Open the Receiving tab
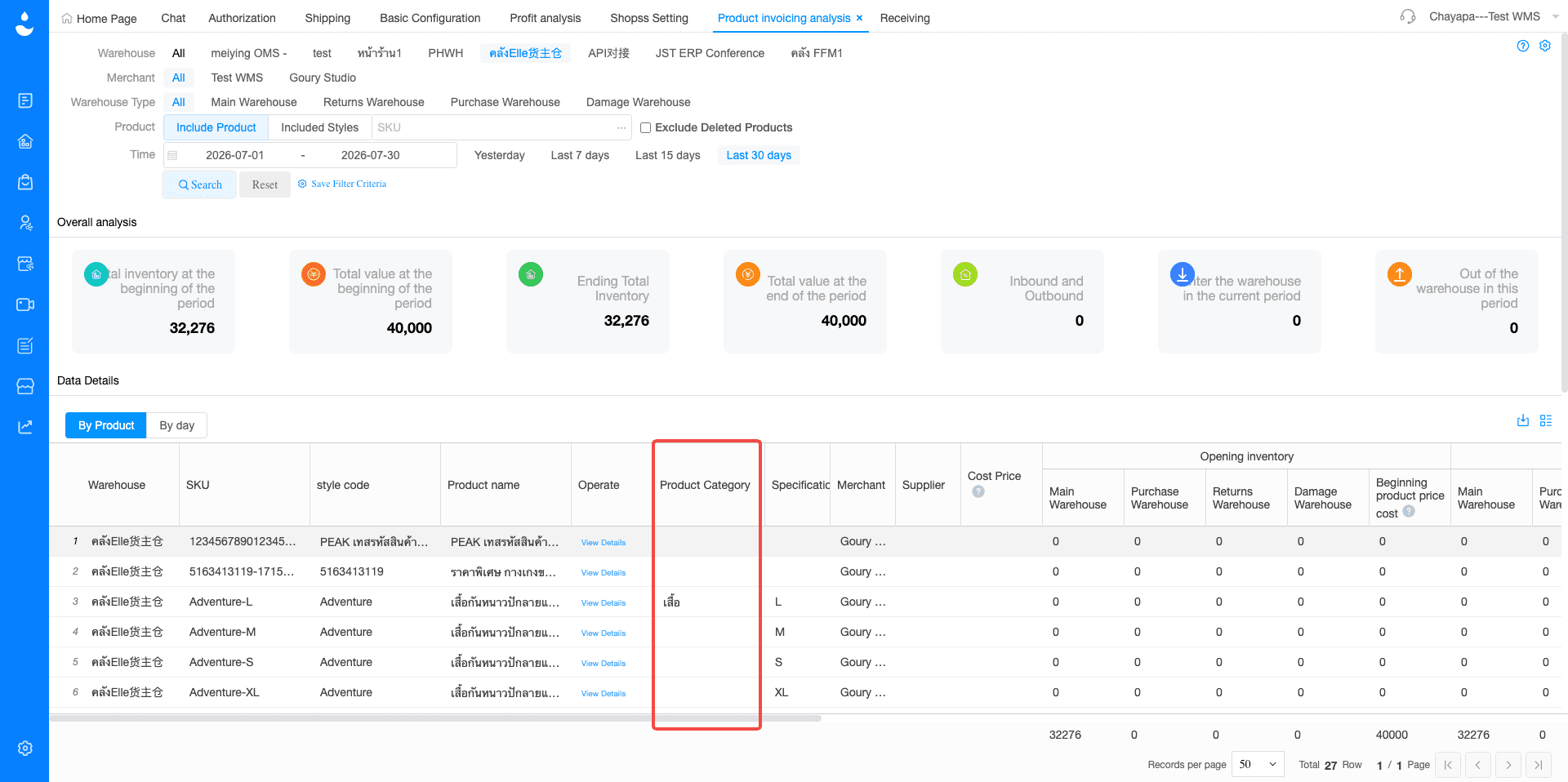Screen dimensions: 1568x782 click(905, 18)
